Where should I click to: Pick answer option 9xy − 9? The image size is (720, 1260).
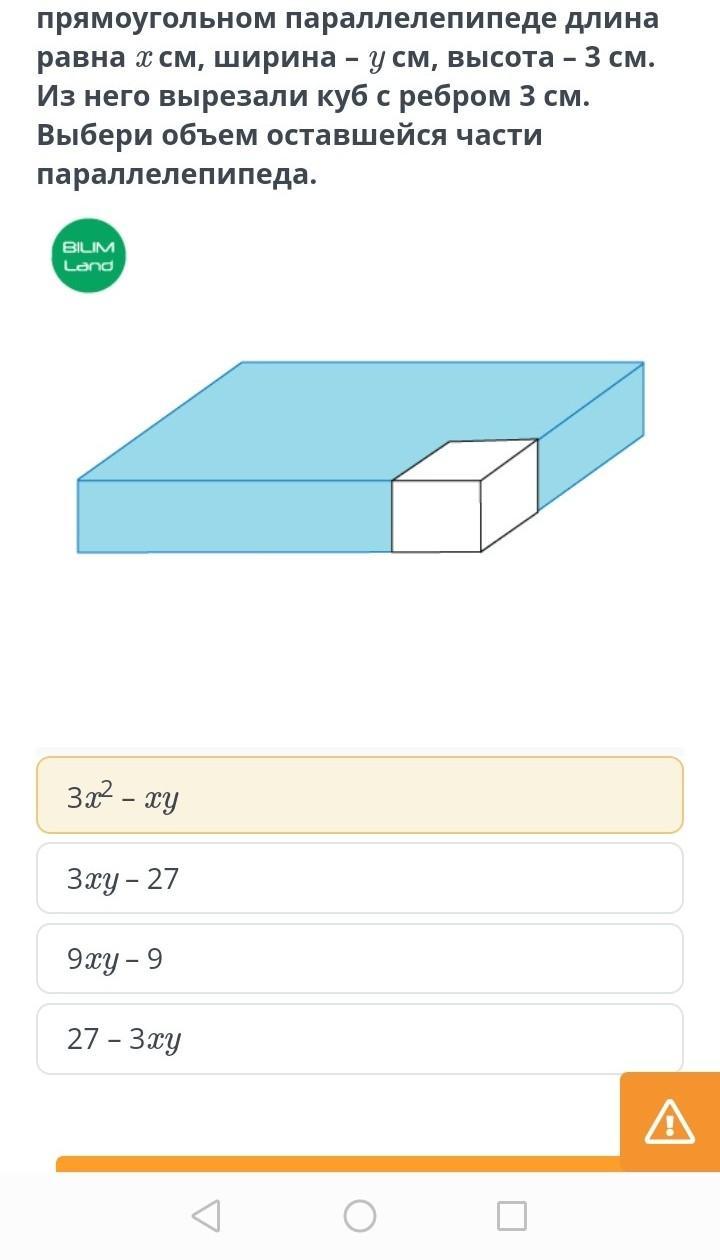tap(360, 958)
